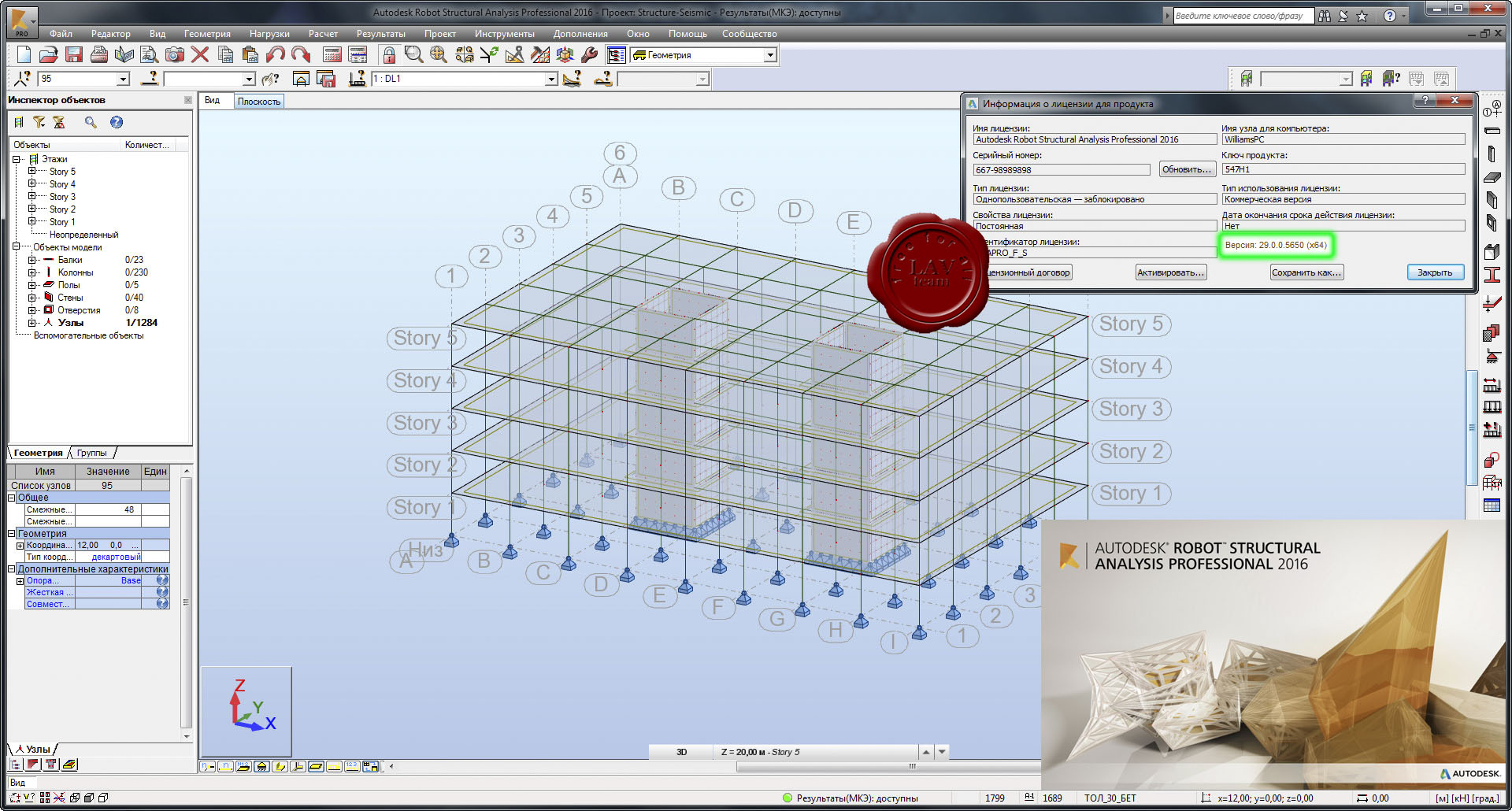Image resolution: width=1512 pixels, height=811 pixels.
Task: Switch to the Плоскость view tab
Action: (x=259, y=102)
